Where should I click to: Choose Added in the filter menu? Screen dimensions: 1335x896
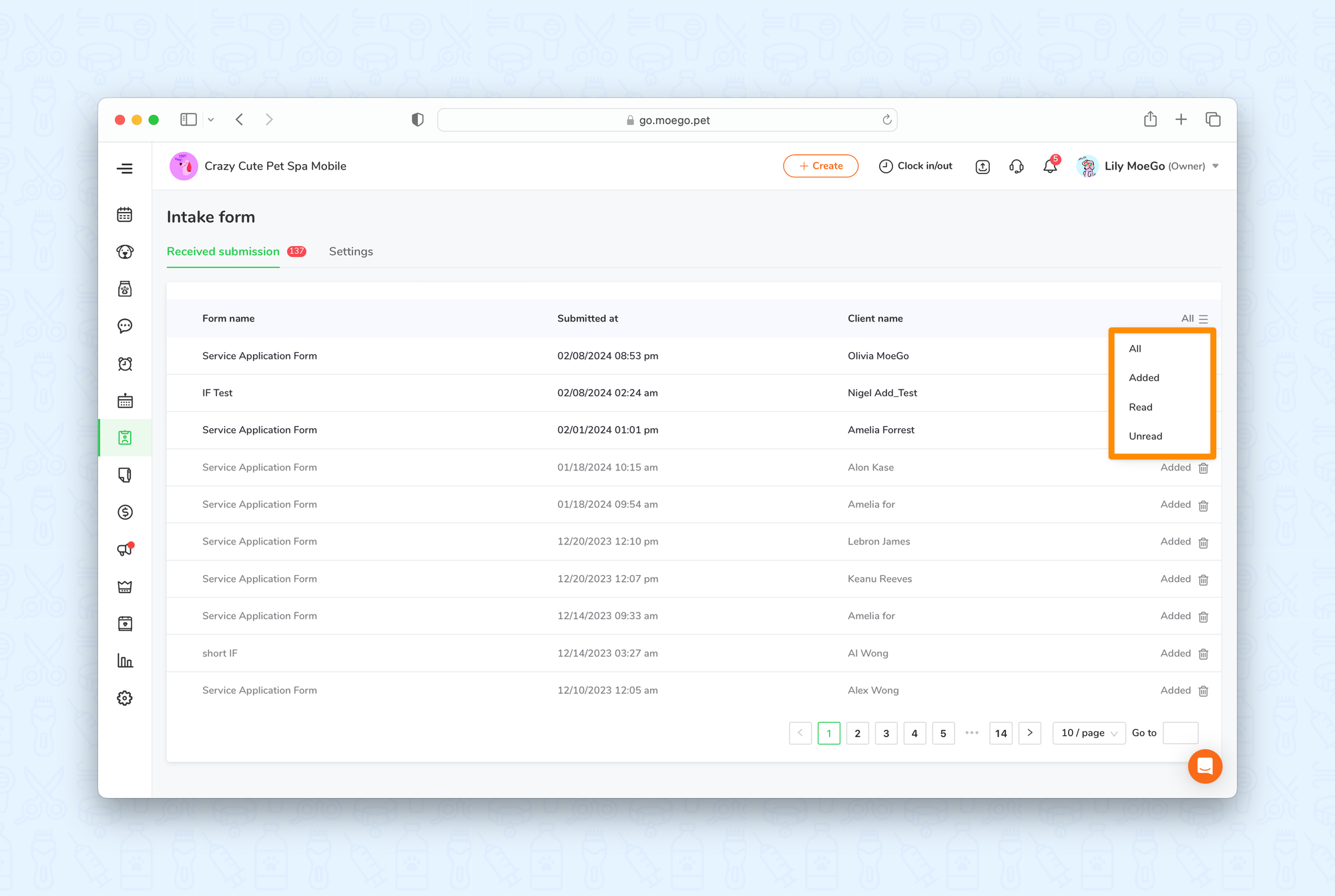point(1144,378)
